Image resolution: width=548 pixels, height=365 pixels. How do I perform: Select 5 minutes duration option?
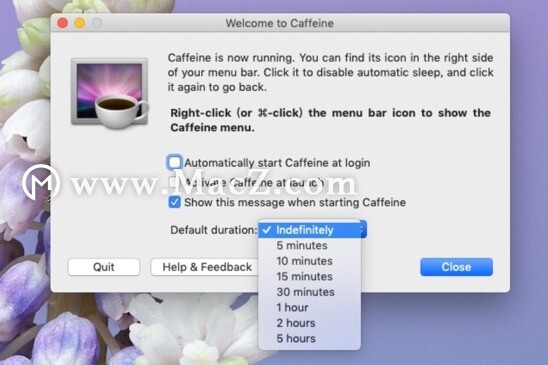coord(309,245)
